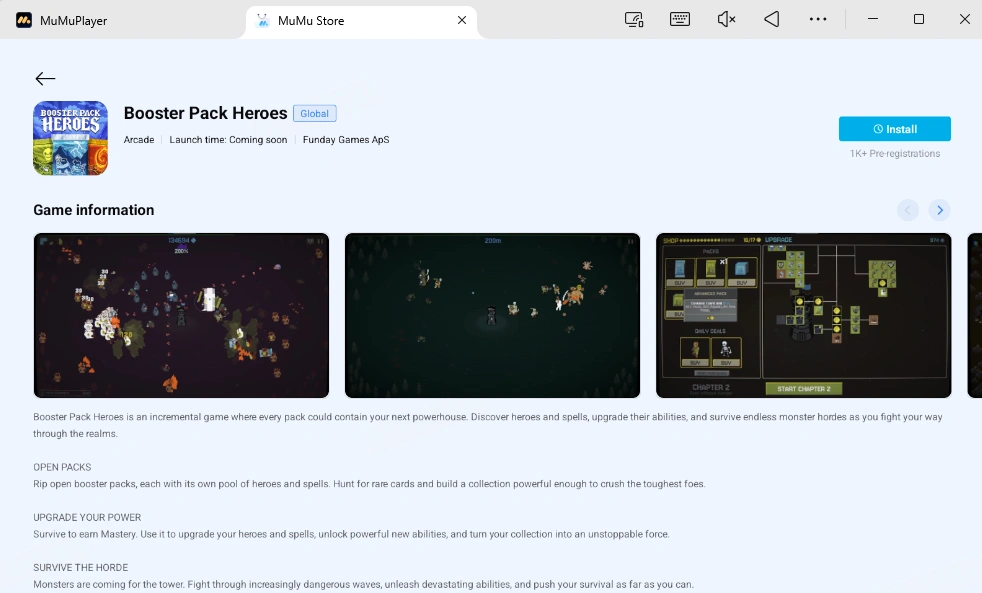The image size is (982, 593).
Task: Show previous screenshots with left chevron
Action: [x=907, y=210]
